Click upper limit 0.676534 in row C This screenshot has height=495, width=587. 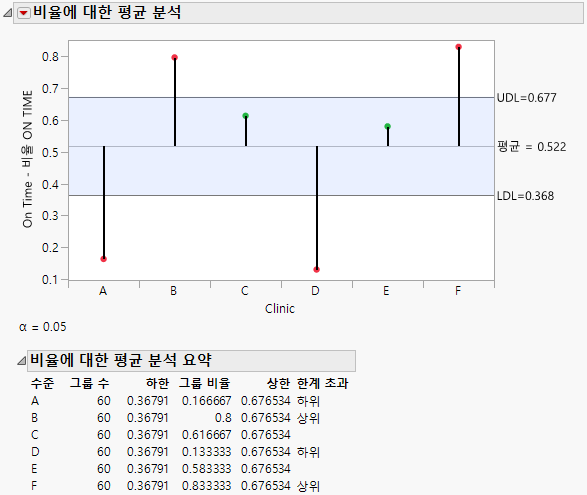coord(265,435)
